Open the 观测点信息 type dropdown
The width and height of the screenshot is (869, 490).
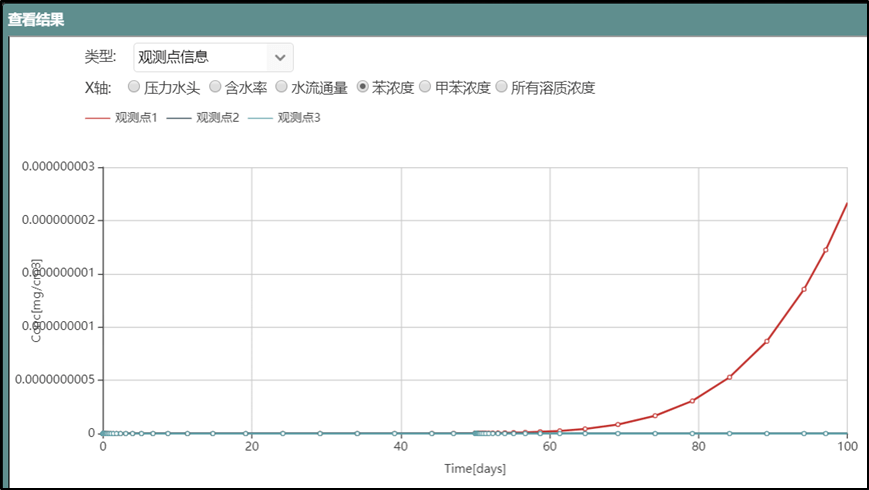pyautogui.click(x=212, y=56)
